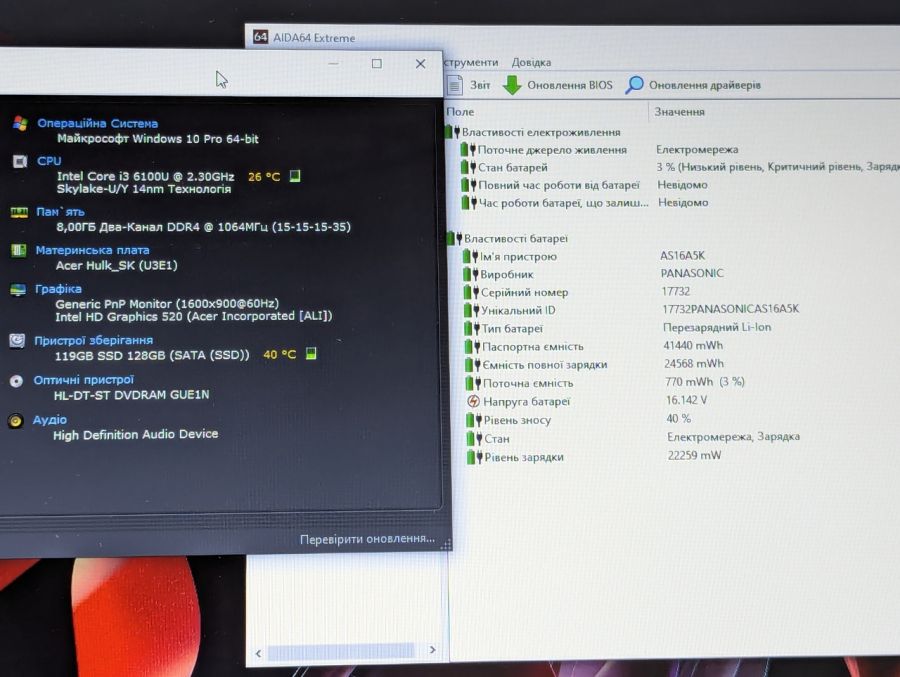The width and height of the screenshot is (900, 677).
Task: Click the audio speaker icon
Action: click(15, 421)
